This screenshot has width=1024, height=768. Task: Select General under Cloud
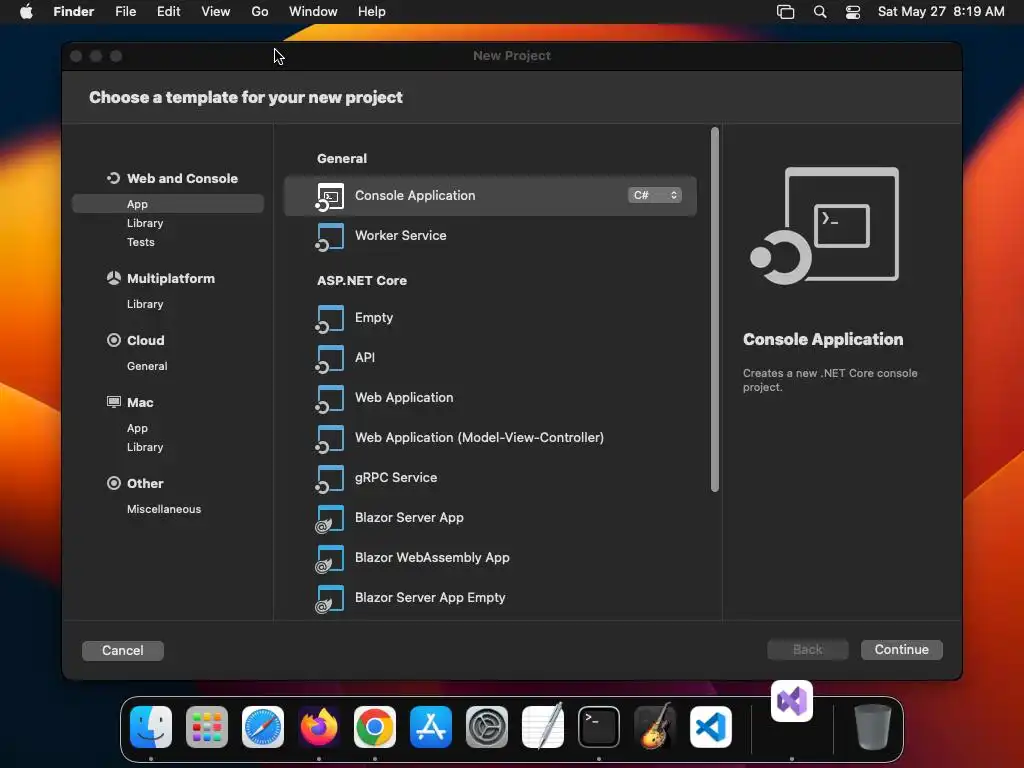point(147,366)
